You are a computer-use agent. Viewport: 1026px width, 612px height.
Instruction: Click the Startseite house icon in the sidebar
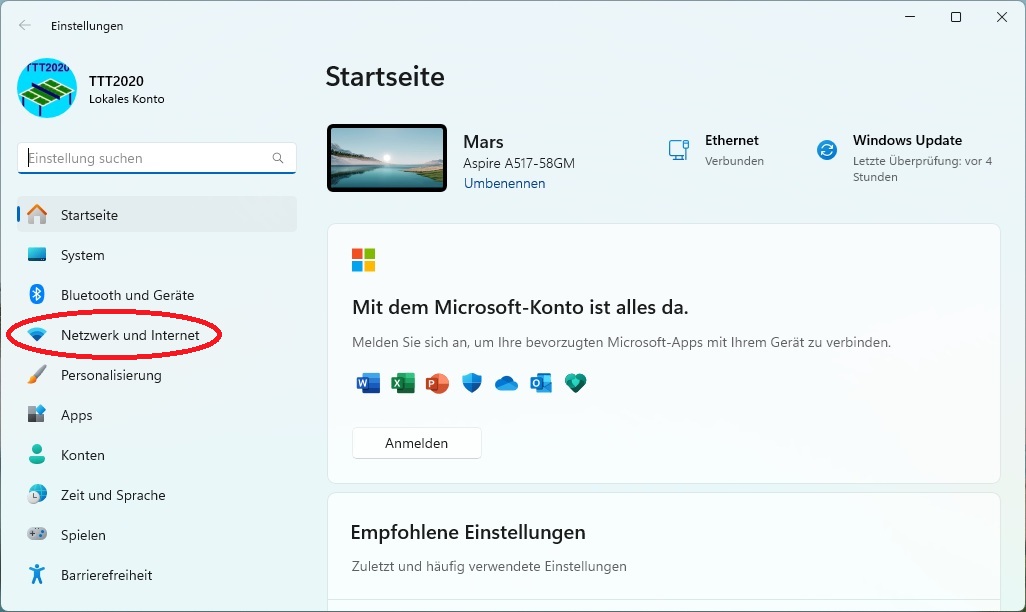(x=37, y=215)
